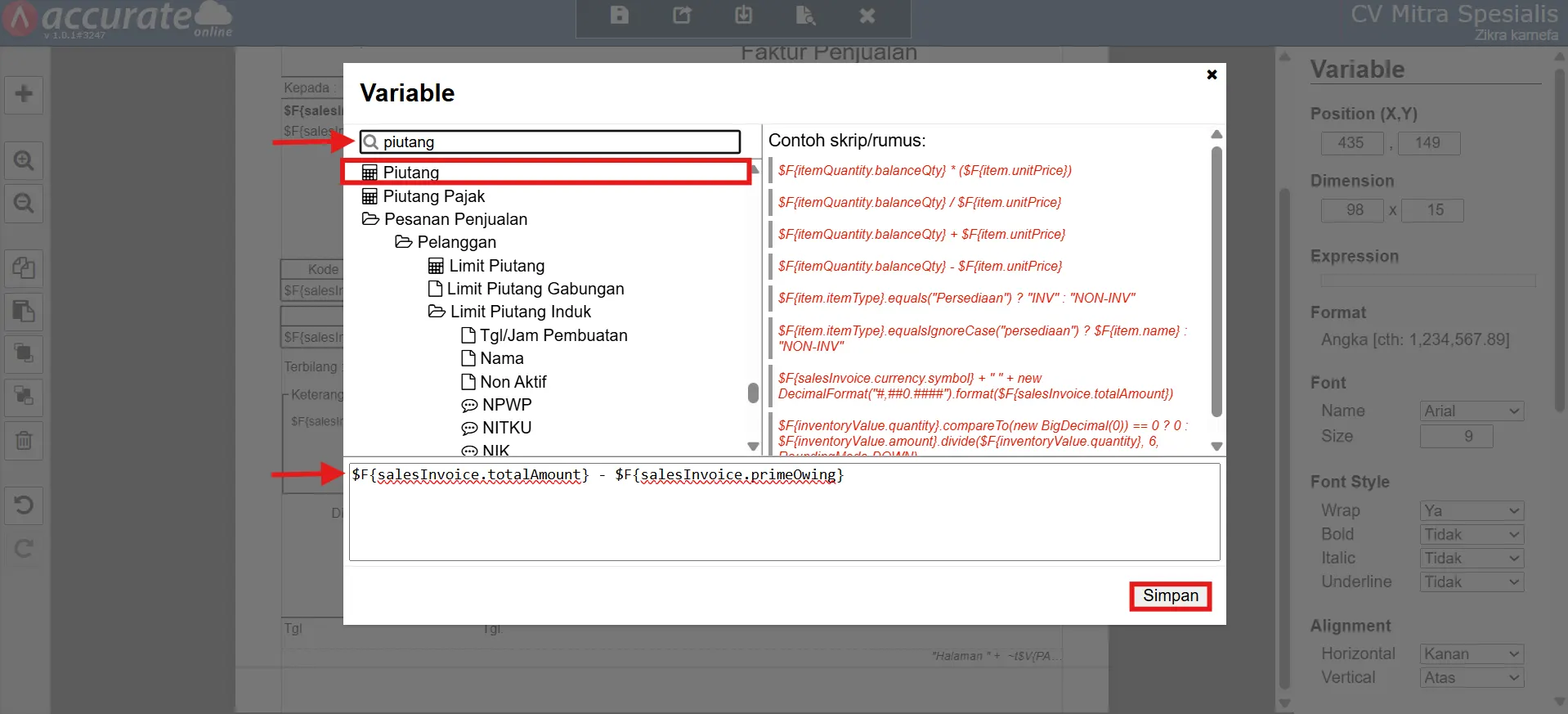The height and width of the screenshot is (714, 1568).
Task: Select the Piutang variable in tree
Action: [411, 173]
